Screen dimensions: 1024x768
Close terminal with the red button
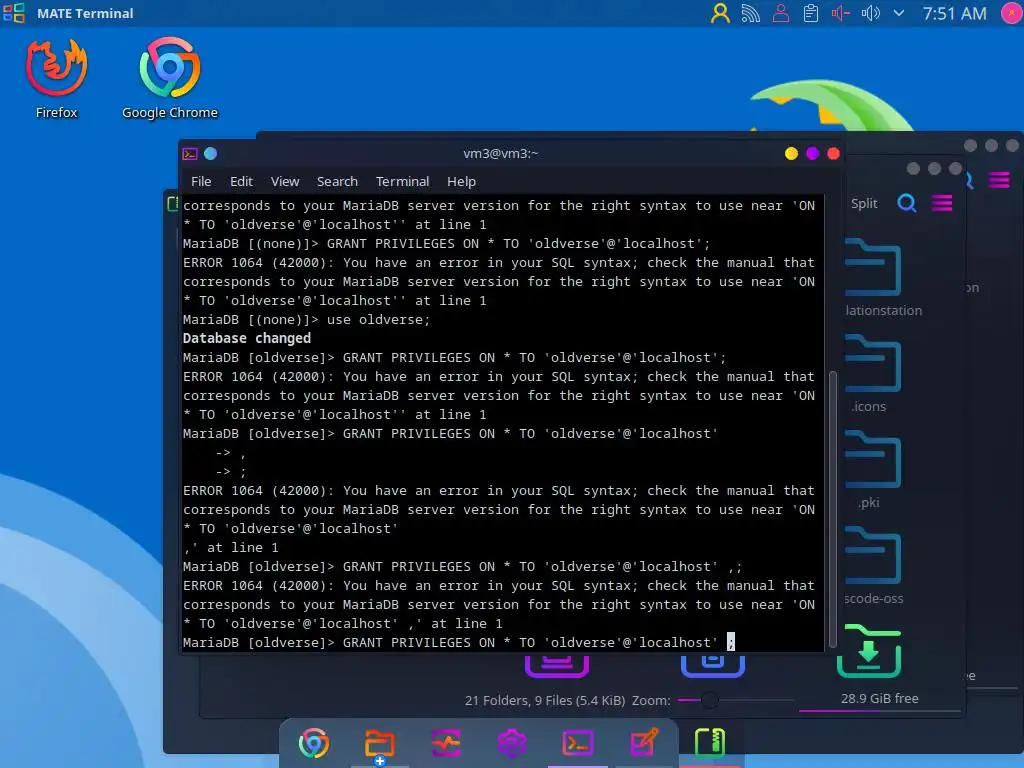pos(833,153)
